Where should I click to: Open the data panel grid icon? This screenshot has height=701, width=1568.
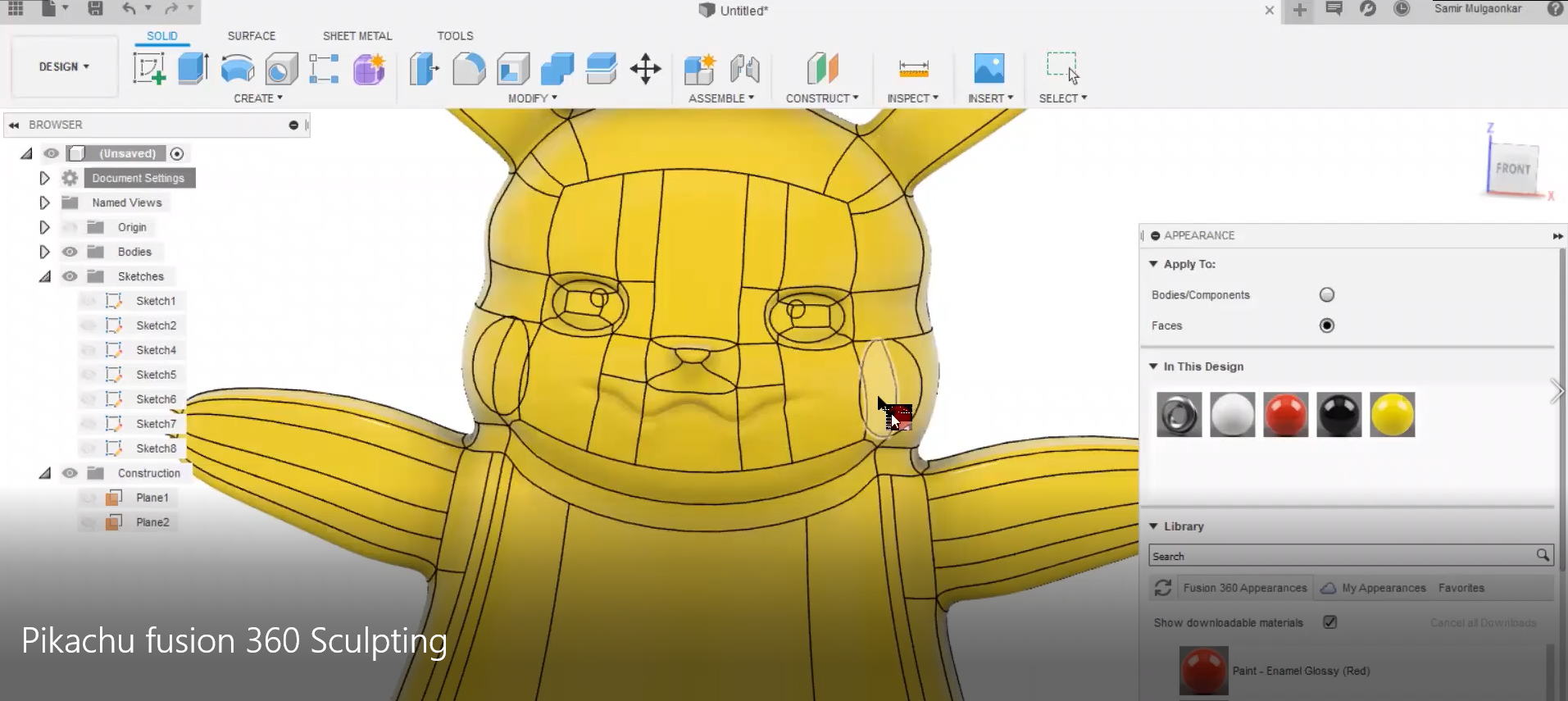click(x=16, y=9)
